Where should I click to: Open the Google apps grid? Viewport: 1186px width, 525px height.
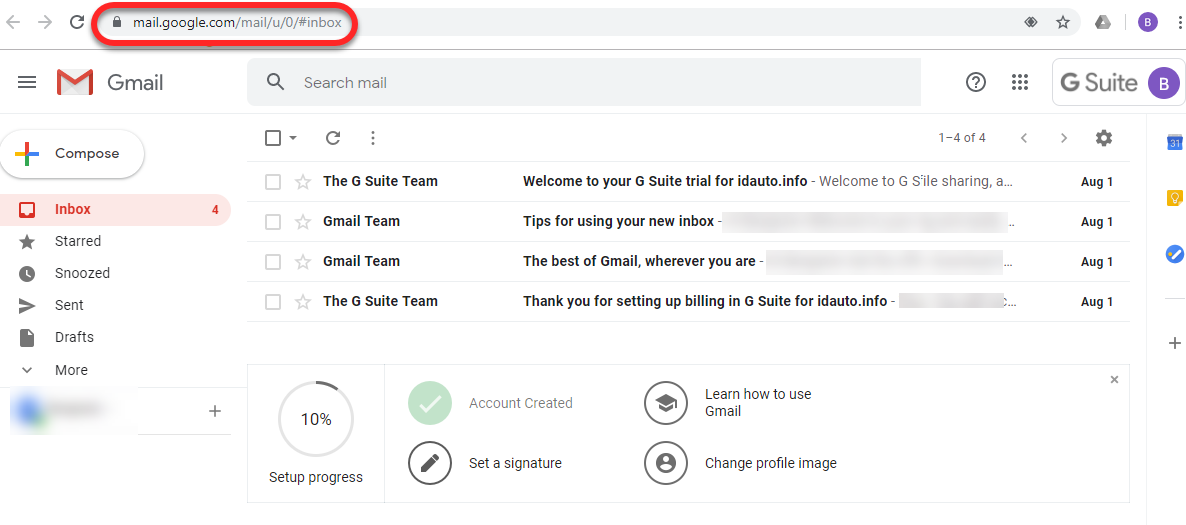click(x=1020, y=82)
